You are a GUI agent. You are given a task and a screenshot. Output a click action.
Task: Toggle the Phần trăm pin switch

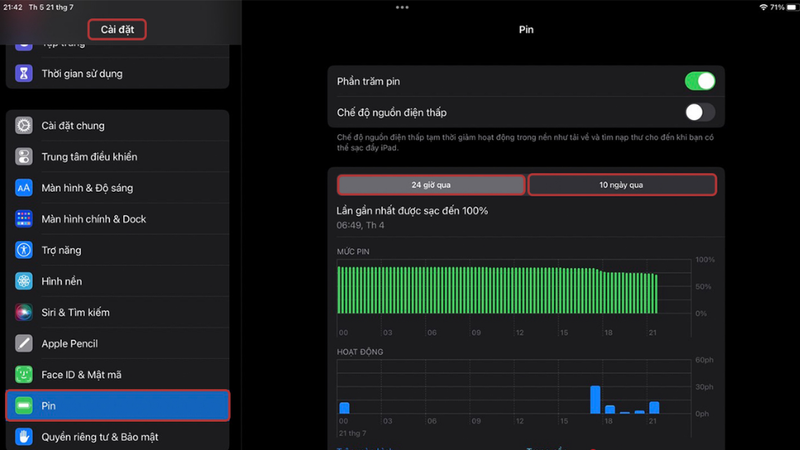coord(699,81)
